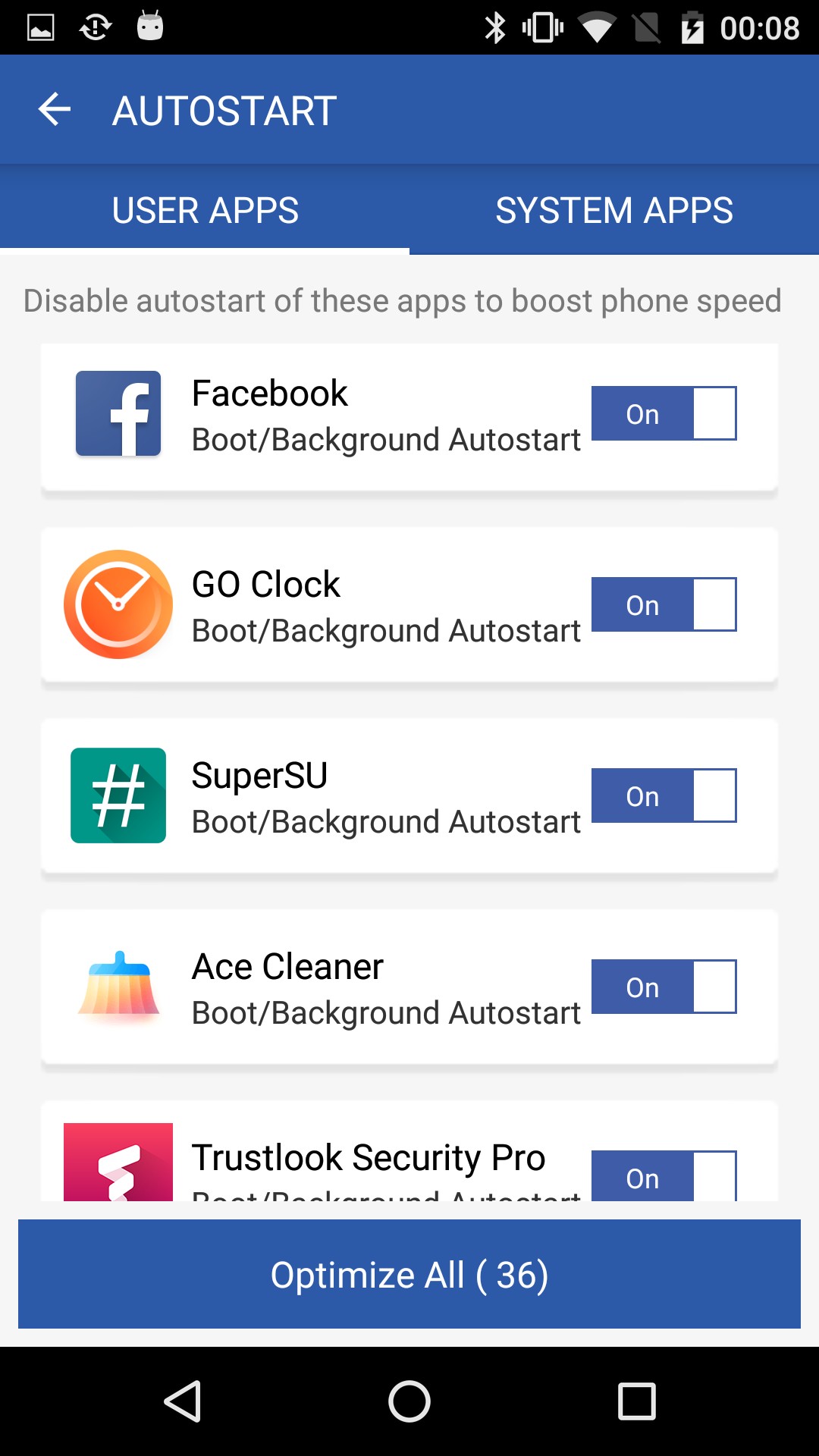Tap the Ace Cleaner broom icon
819x1456 pixels.
click(118, 985)
